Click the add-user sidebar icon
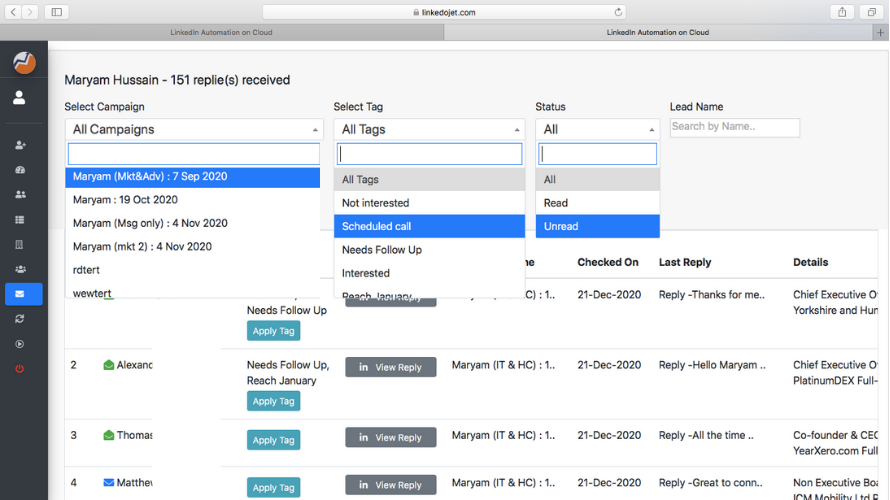This screenshot has height=500, width=890. [20, 145]
